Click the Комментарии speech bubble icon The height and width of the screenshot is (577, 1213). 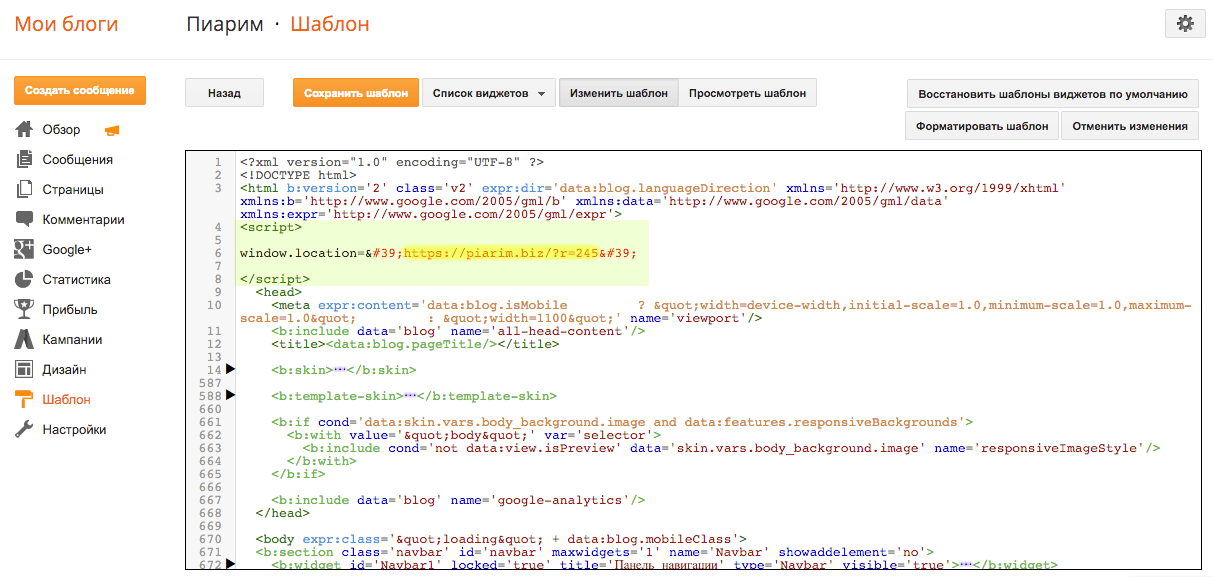click(x=24, y=220)
